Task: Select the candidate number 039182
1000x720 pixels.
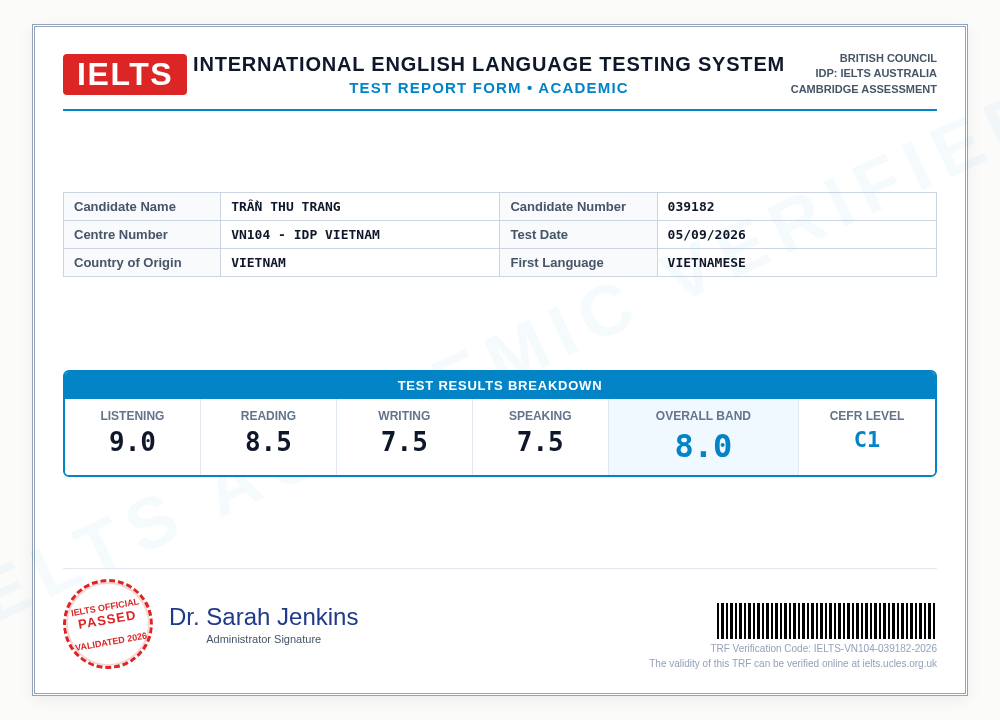Action: click(x=691, y=207)
